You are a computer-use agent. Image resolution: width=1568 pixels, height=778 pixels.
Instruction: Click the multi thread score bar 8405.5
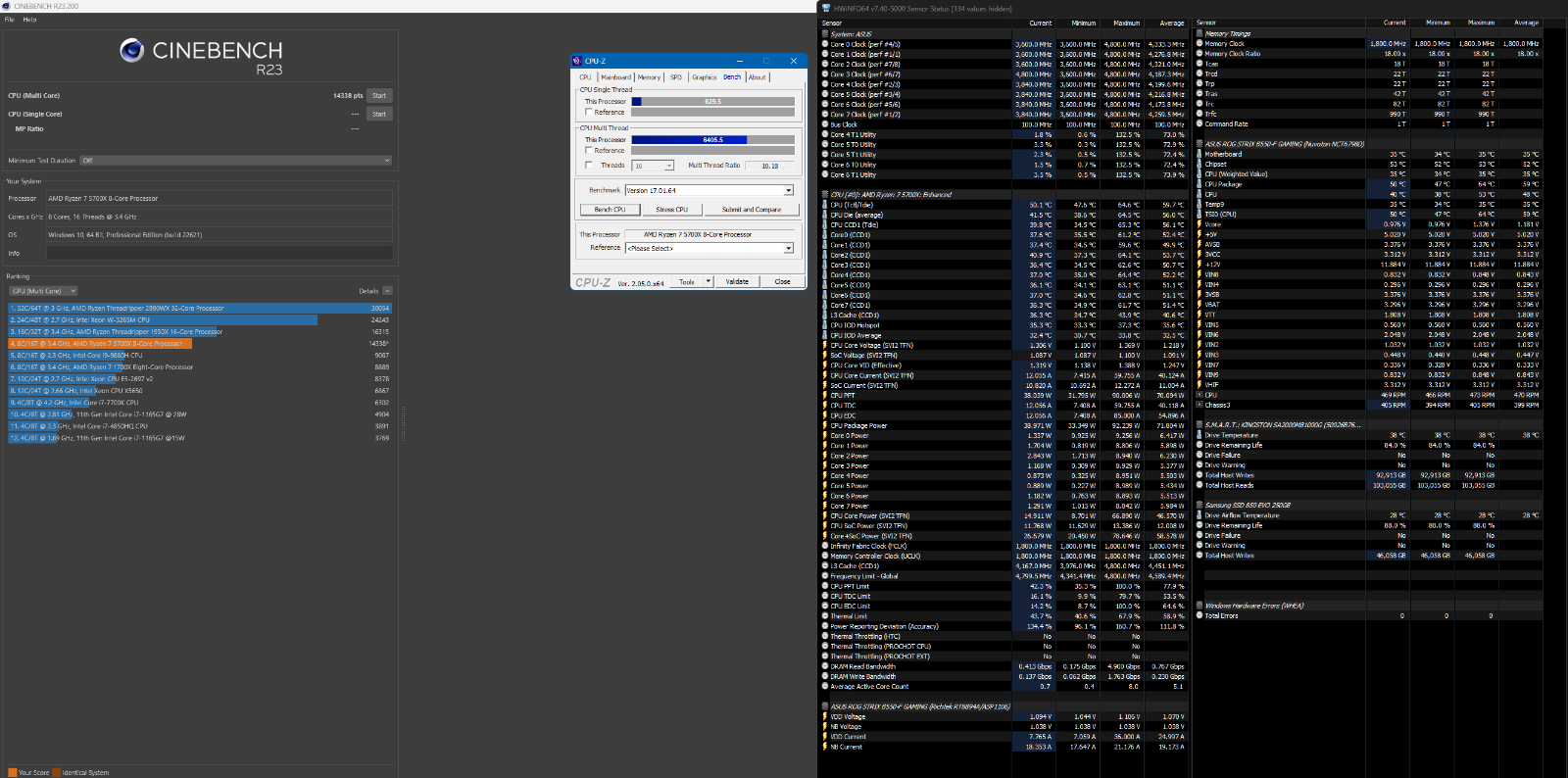[712, 139]
